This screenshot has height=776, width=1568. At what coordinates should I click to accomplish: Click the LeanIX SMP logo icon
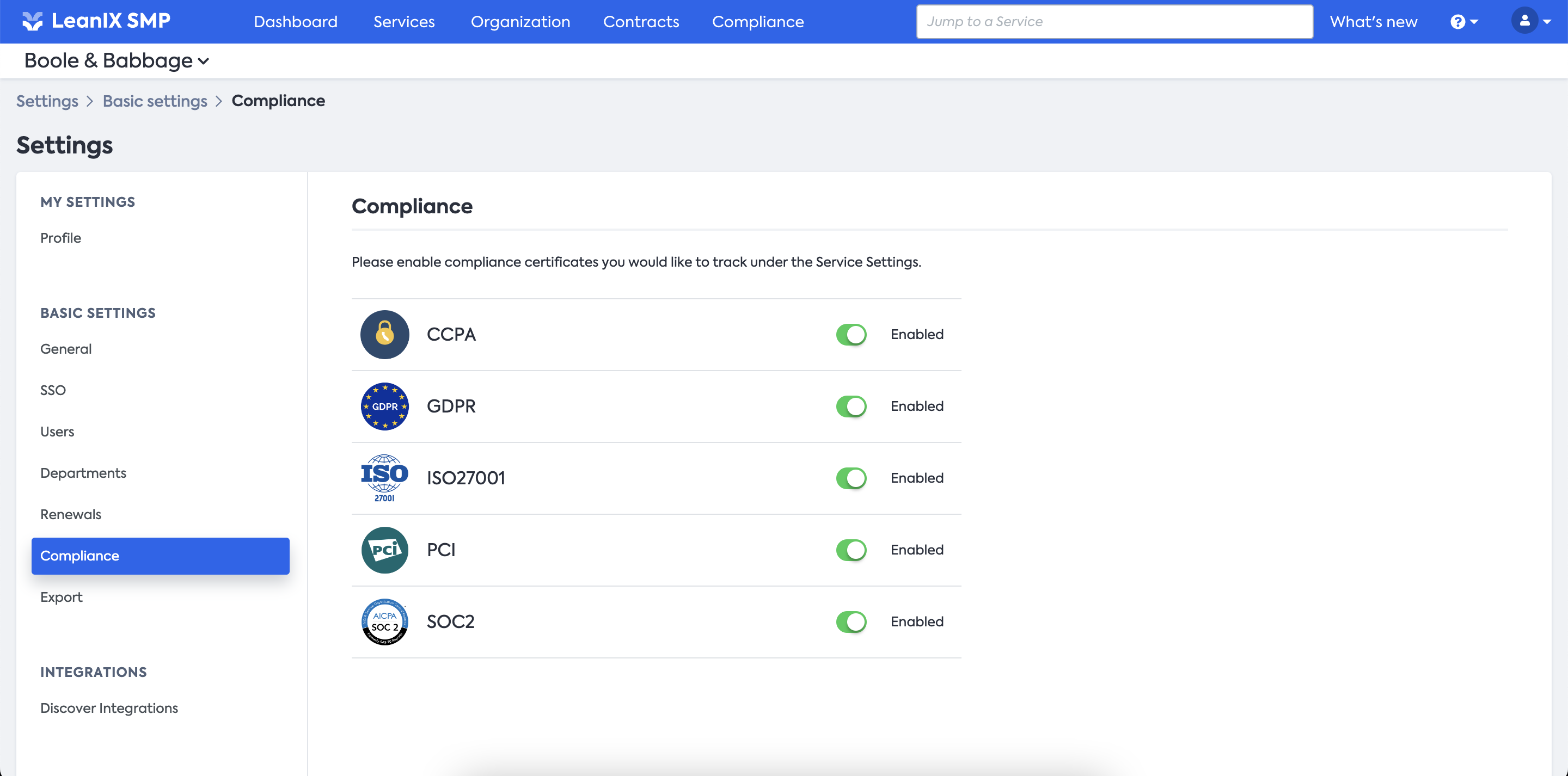tap(32, 21)
